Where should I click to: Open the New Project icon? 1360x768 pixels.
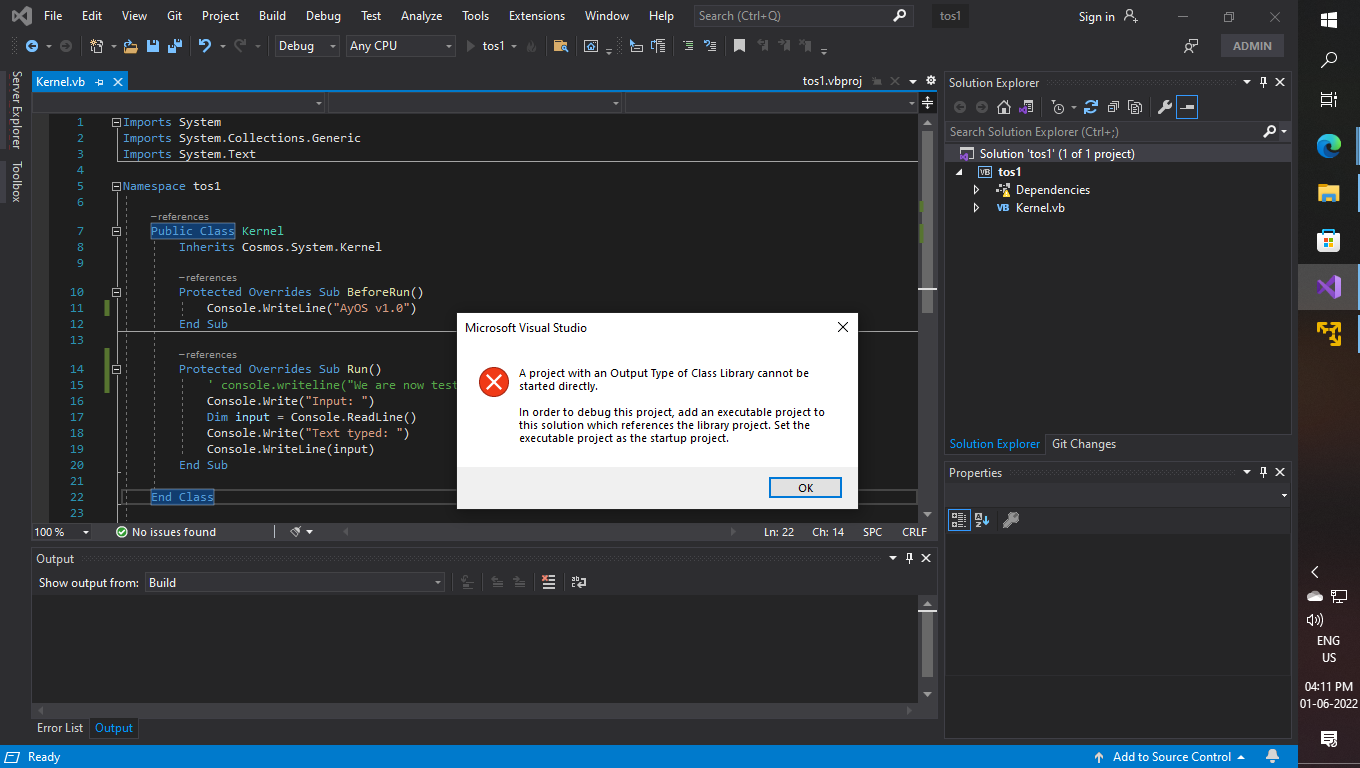coord(95,45)
